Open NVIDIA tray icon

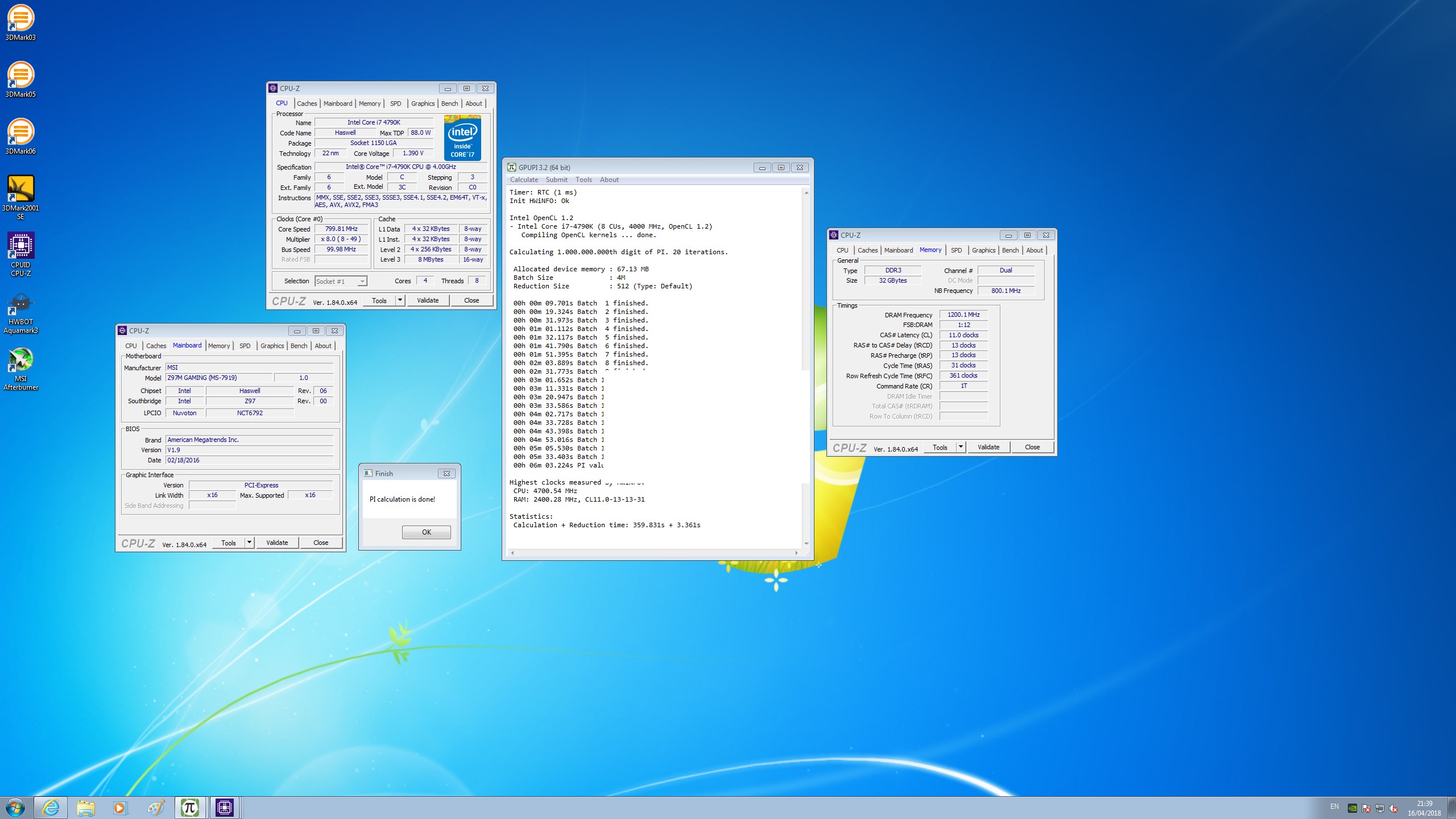pyautogui.click(x=1352, y=808)
